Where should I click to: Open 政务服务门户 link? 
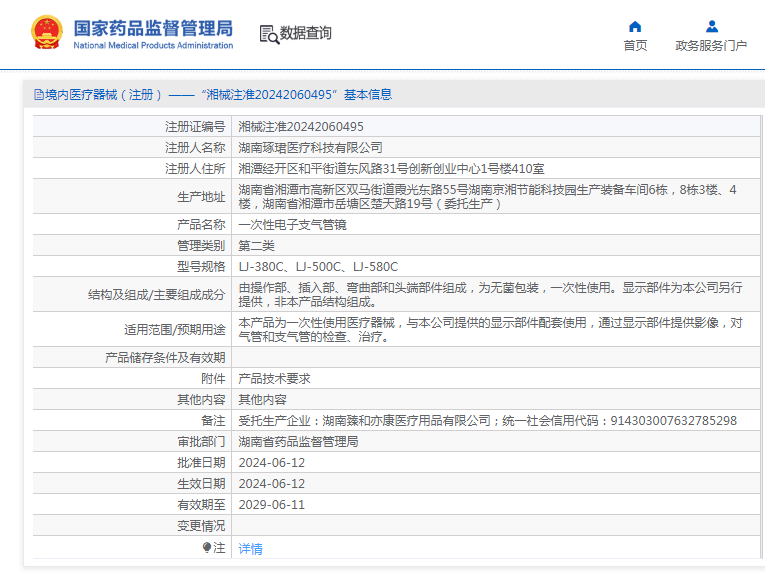click(711, 45)
